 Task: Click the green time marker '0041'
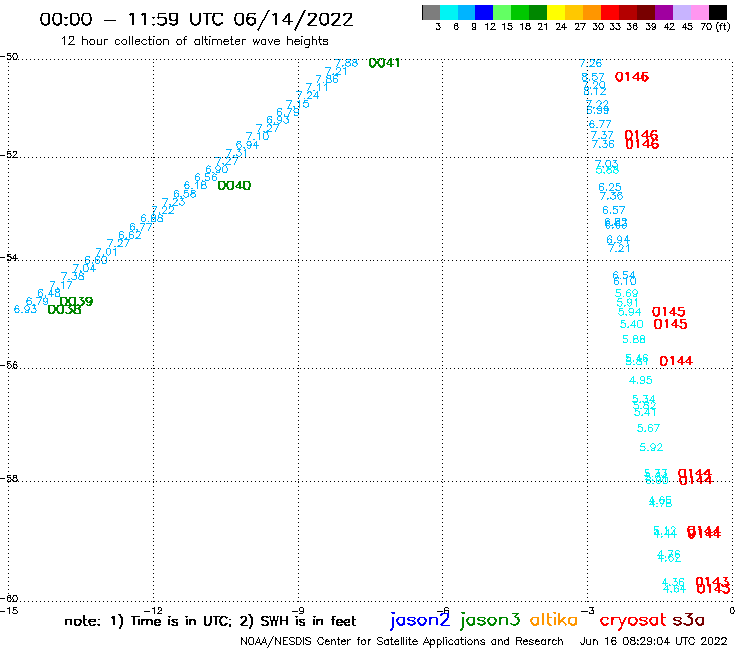384,63
